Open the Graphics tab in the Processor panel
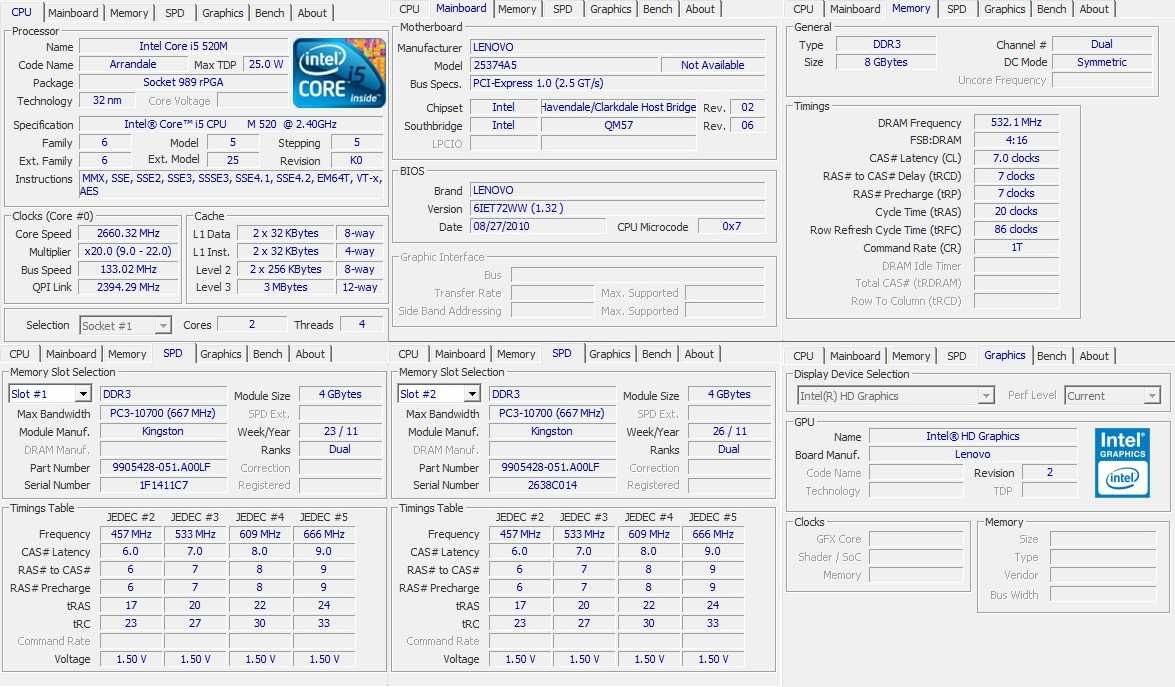Image resolution: width=1175 pixels, height=687 pixels. [223, 13]
